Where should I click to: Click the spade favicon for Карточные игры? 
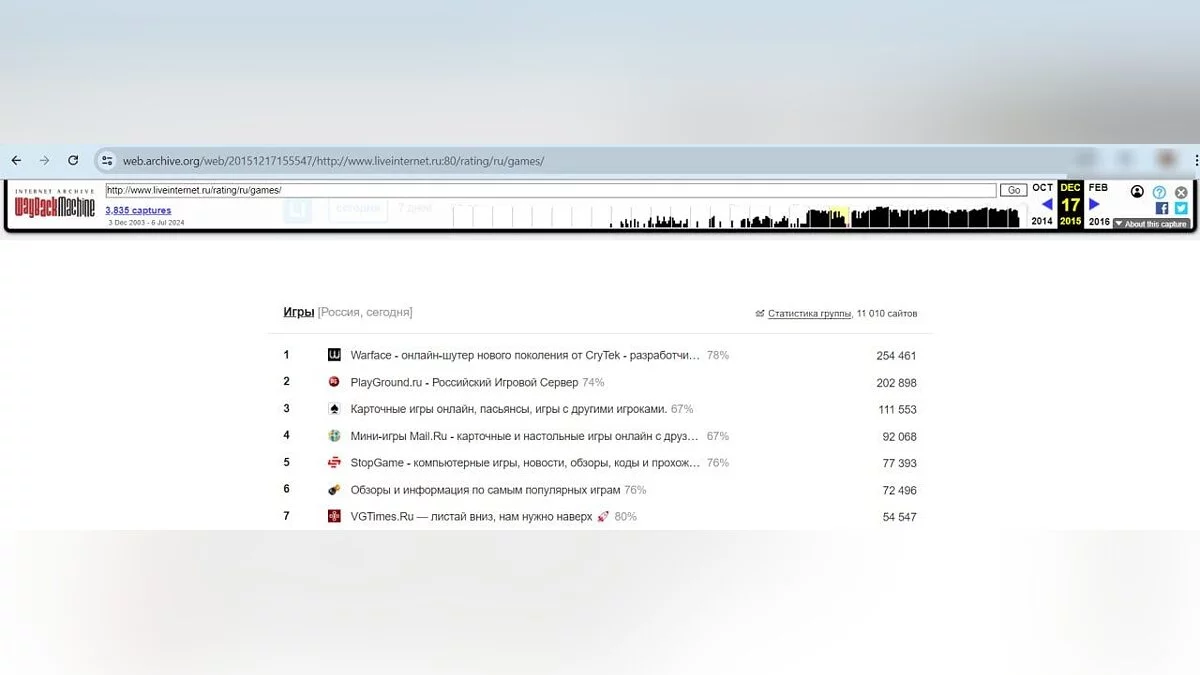point(334,409)
